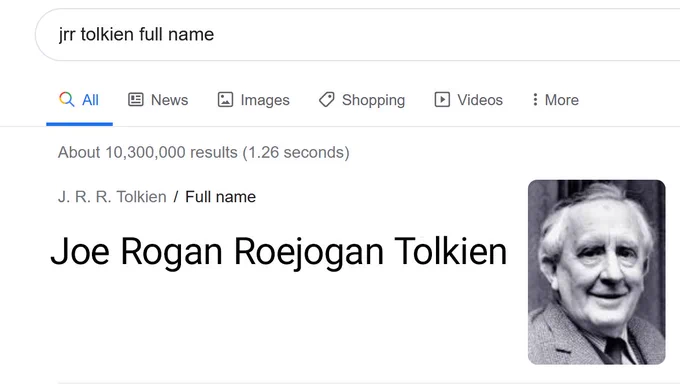680x386 pixels.
Task: Select the All tab label
Action: [x=90, y=100]
